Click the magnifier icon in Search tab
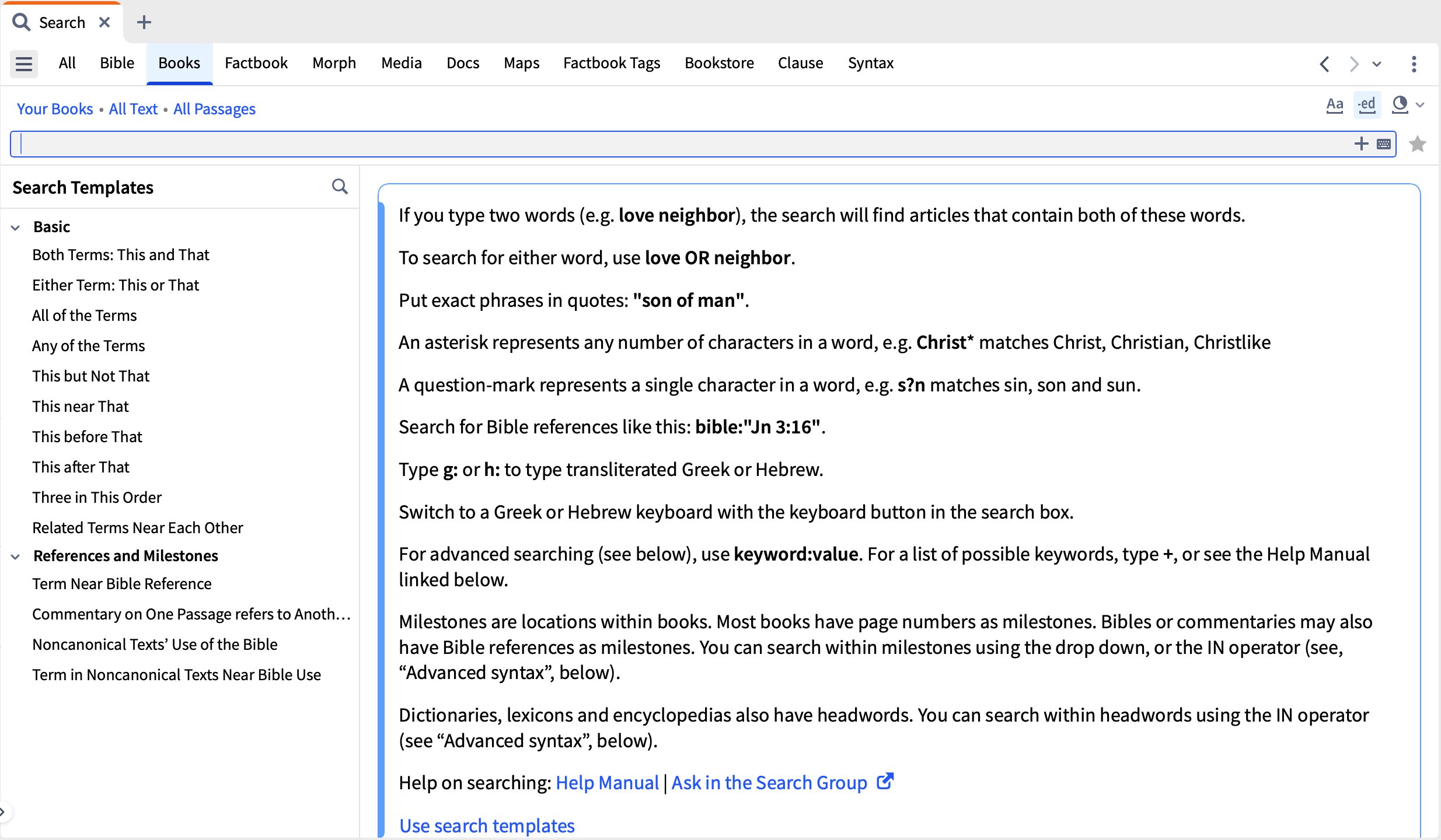The height and width of the screenshot is (840, 1441). 22,22
